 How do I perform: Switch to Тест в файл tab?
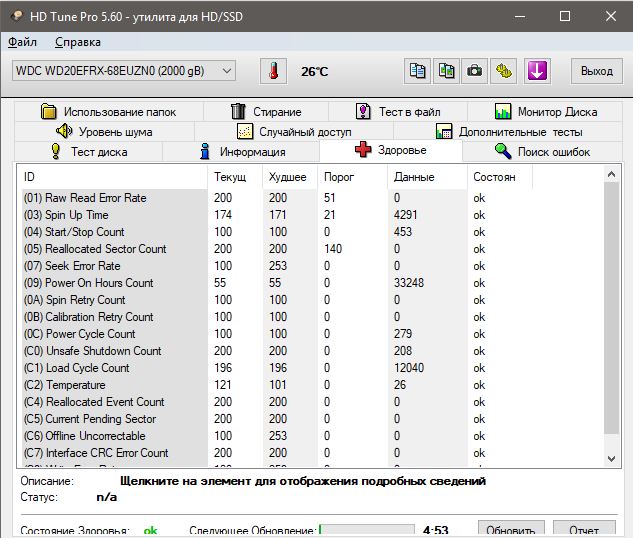pos(398,111)
